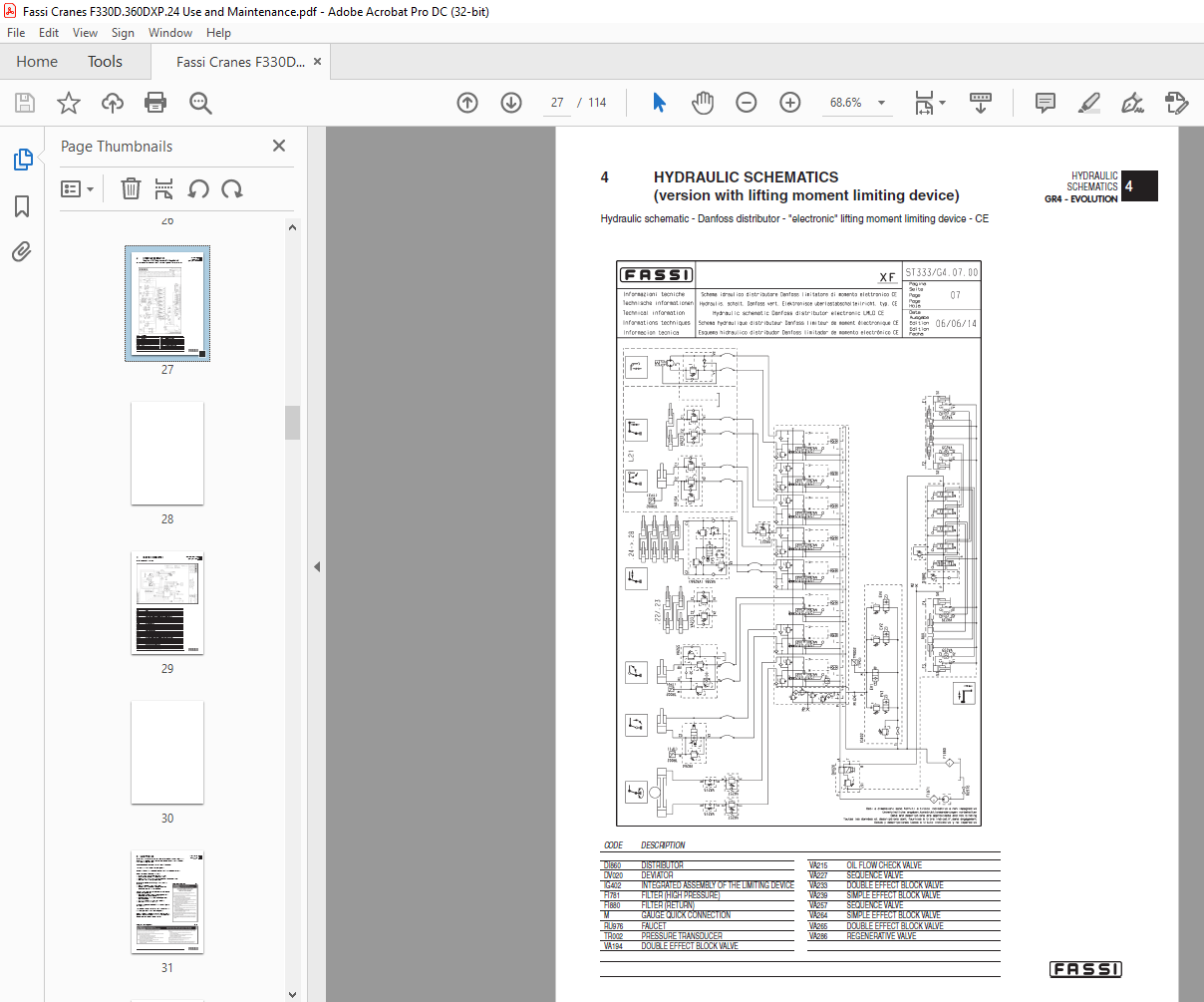Click 'DISTRIBUTOR' in the code table
Screen dimensions: 1204x1002
click(662, 865)
